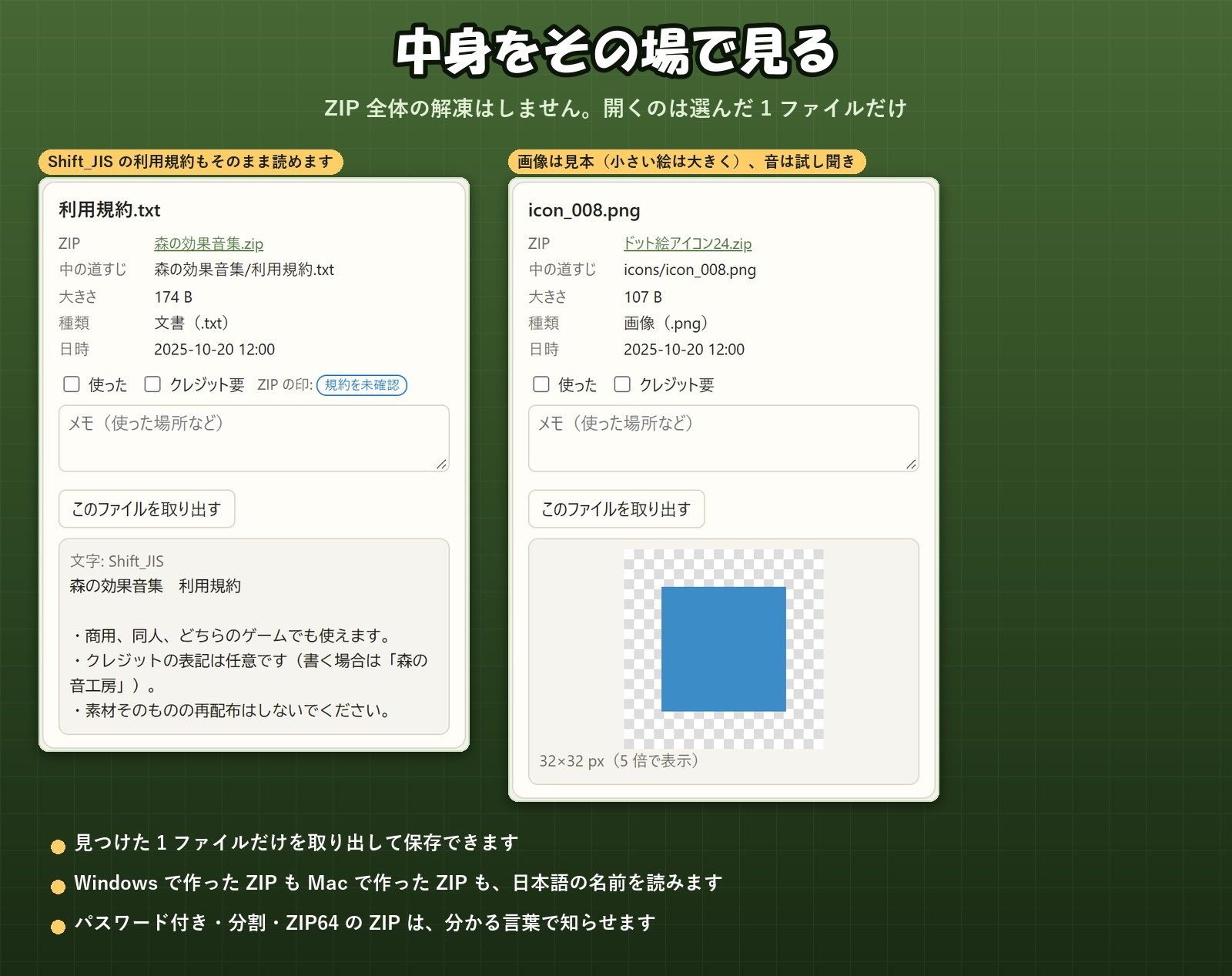
Task: Click the preview line 商用、同人、どちらのゲームでも使えます
Action: pyautogui.click(x=233, y=636)
